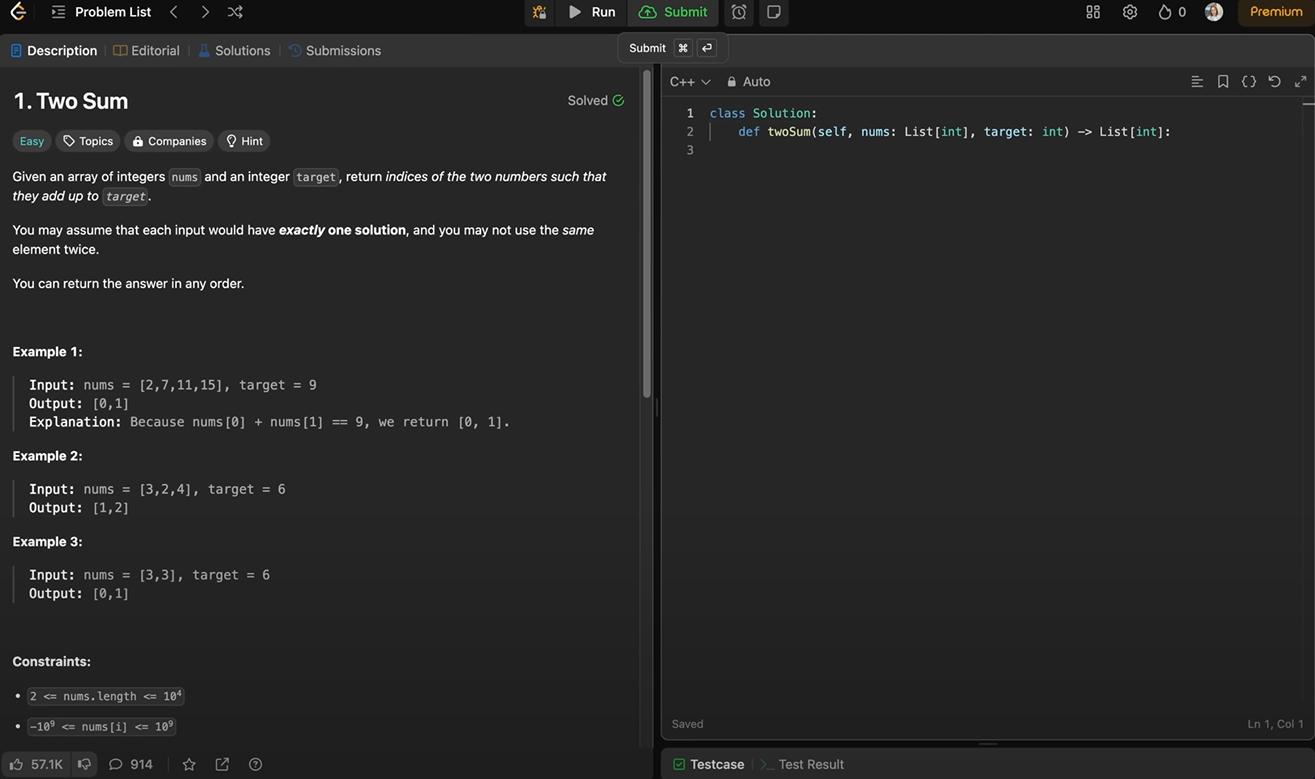This screenshot has width=1315, height=779.
Task: Expand the Topics tag
Action: tap(88, 141)
